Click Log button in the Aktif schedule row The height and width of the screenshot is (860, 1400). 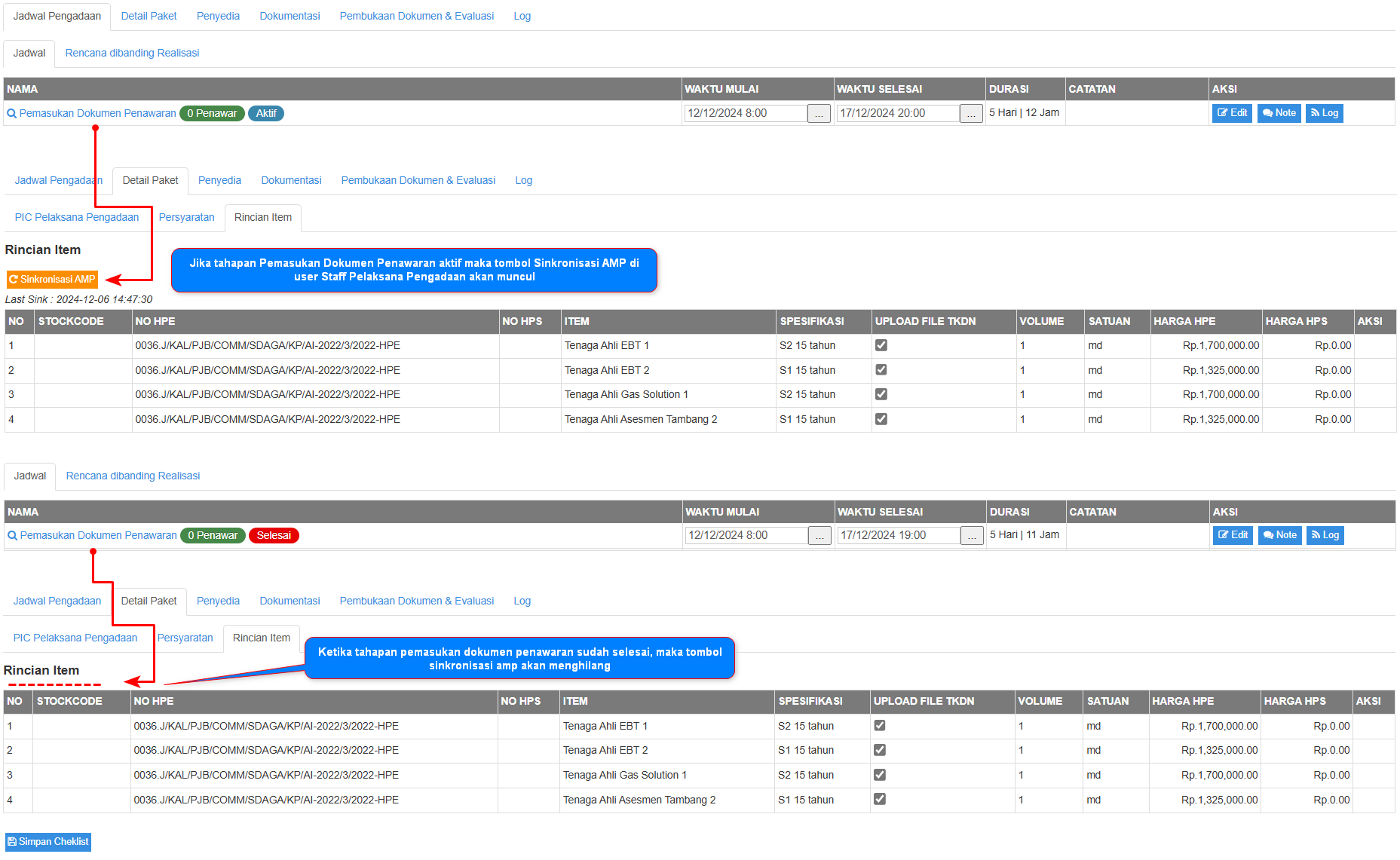pyautogui.click(x=1324, y=113)
